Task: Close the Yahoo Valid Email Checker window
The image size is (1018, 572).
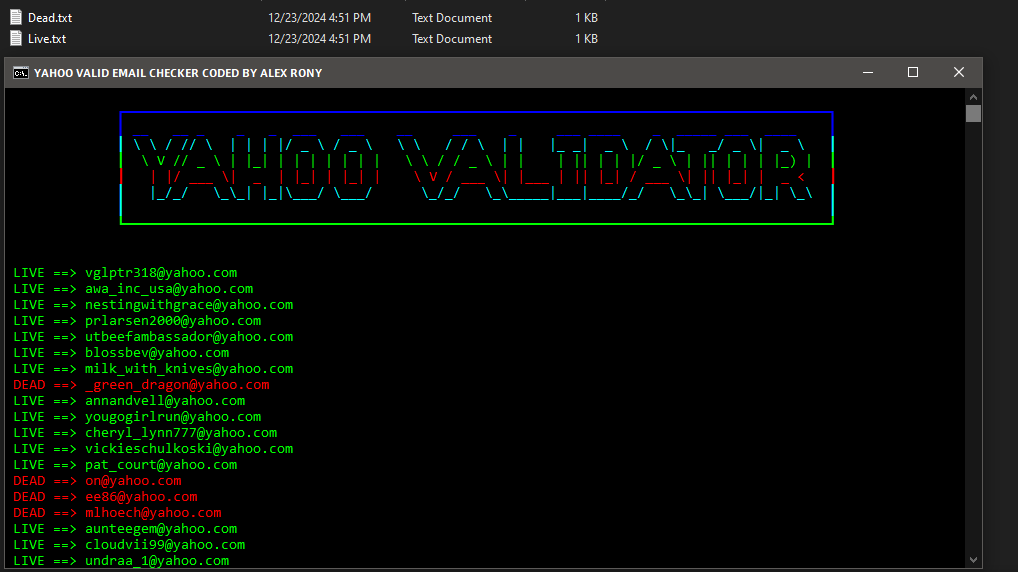Action: point(959,72)
